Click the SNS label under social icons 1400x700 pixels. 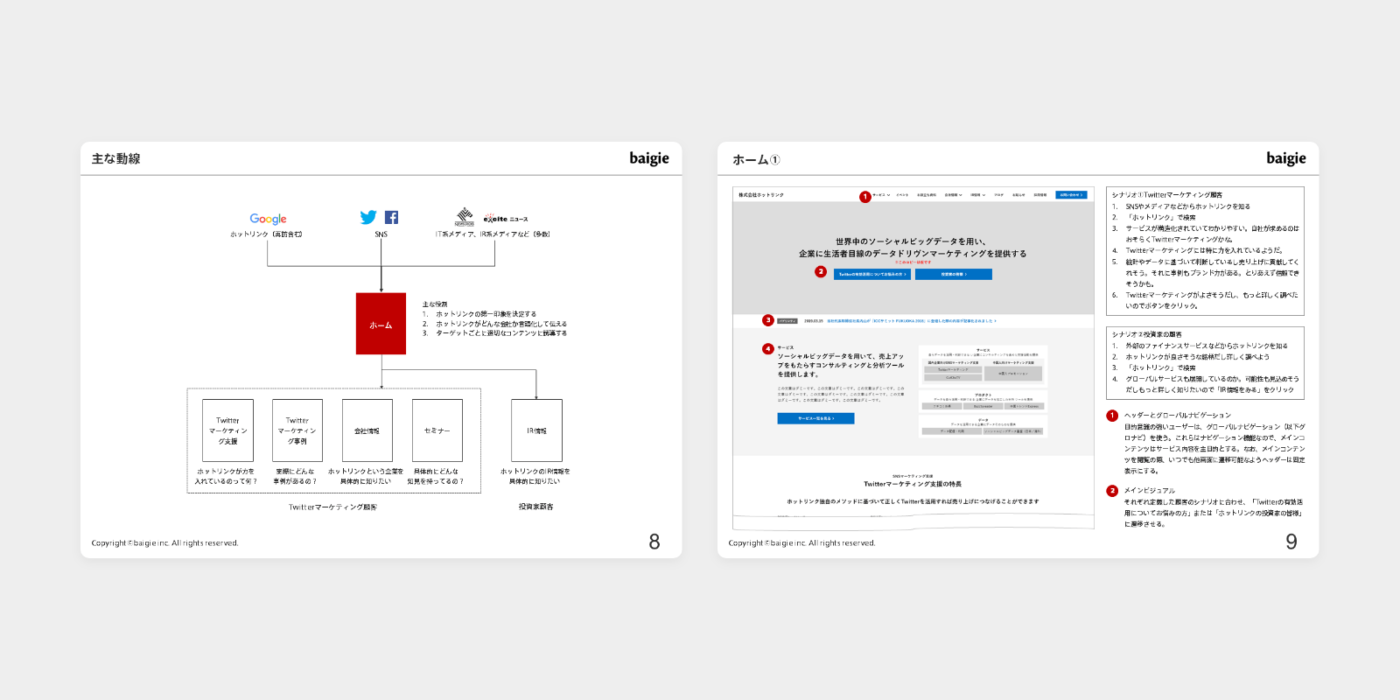pos(381,234)
